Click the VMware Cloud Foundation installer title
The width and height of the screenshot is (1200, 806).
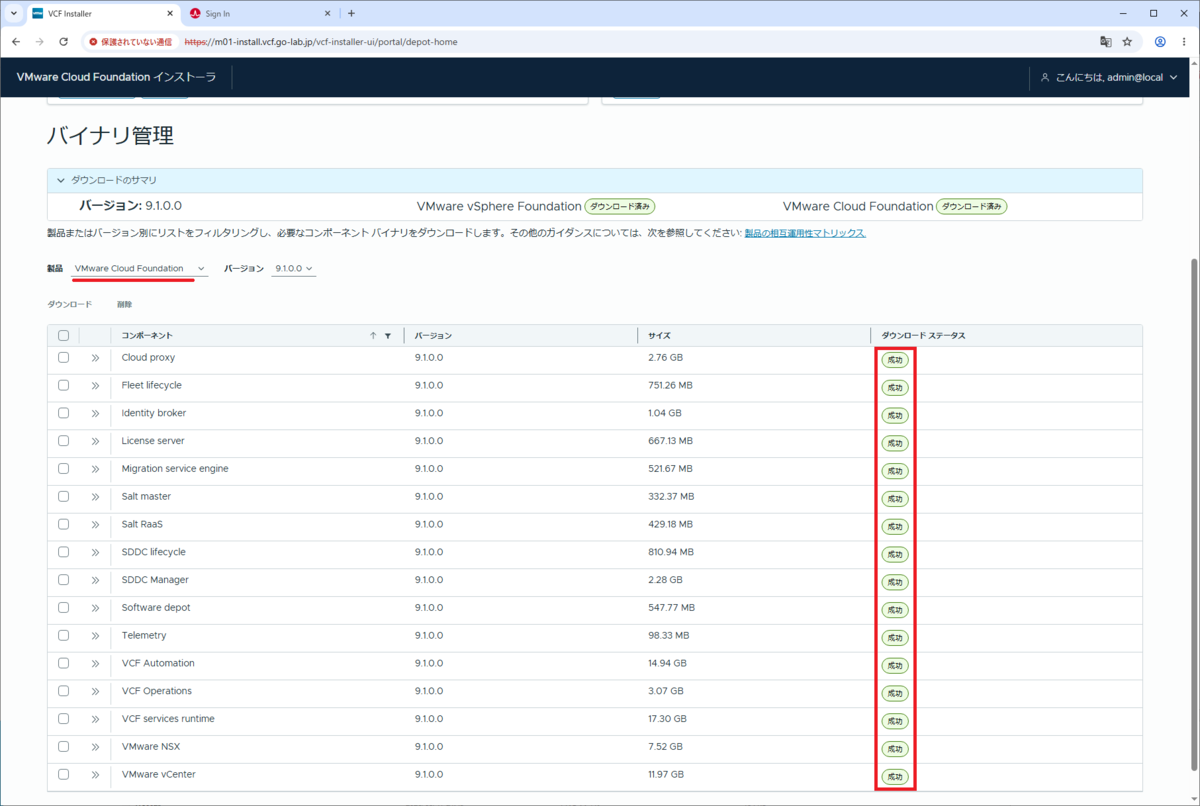(116, 77)
